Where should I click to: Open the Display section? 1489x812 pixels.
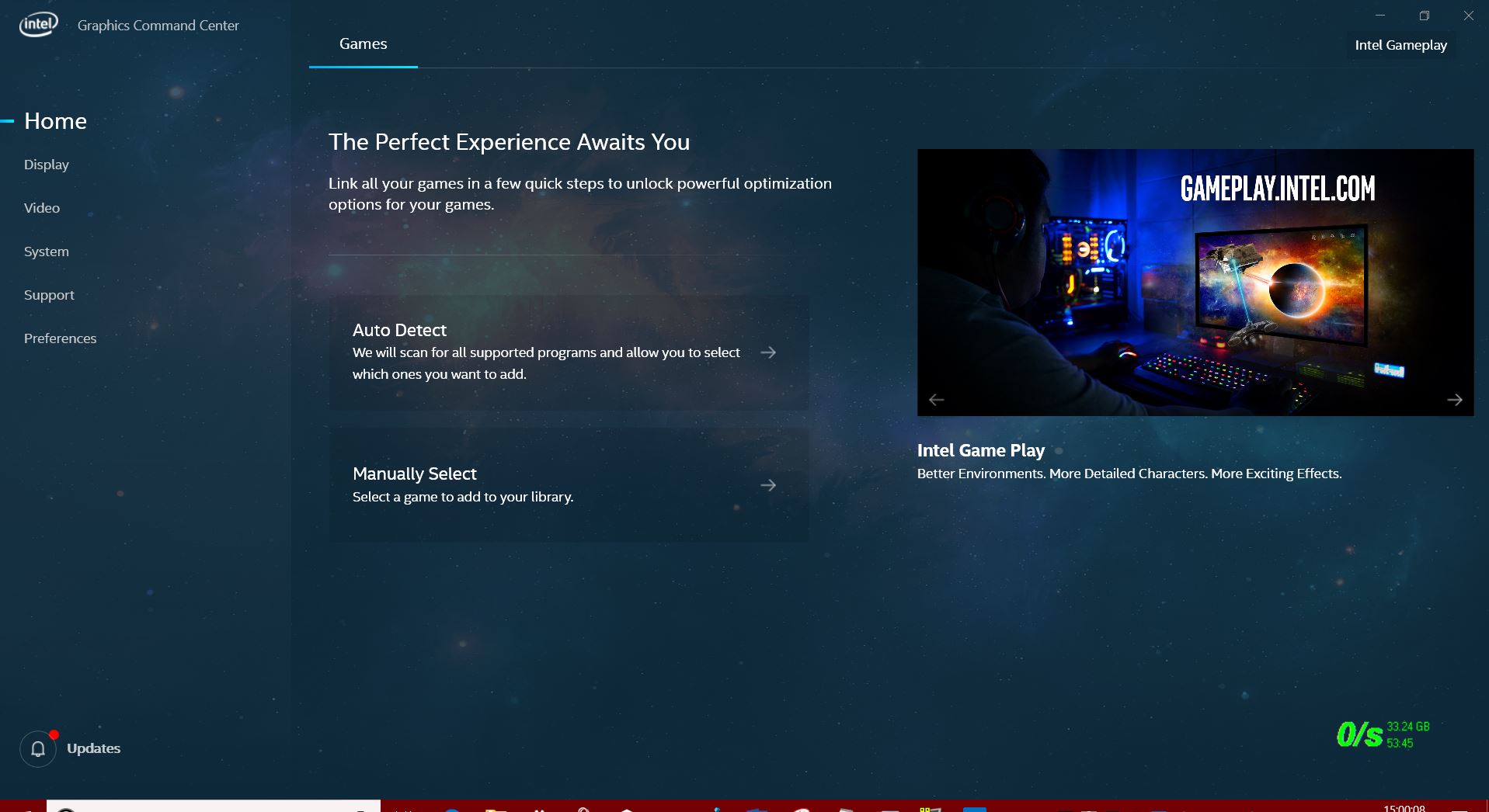pyautogui.click(x=47, y=165)
